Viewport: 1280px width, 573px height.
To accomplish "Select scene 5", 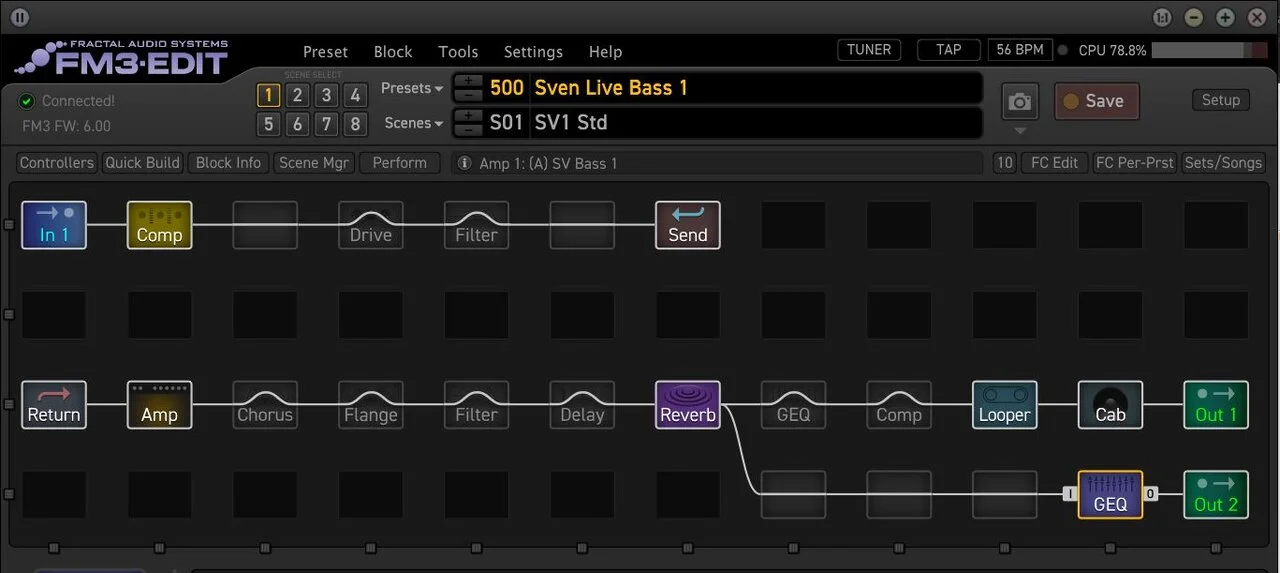I will tap(268, 124).
